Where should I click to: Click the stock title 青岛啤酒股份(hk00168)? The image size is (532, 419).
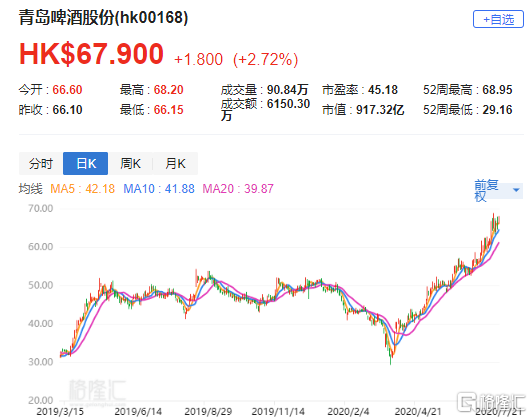pos(103,17)
